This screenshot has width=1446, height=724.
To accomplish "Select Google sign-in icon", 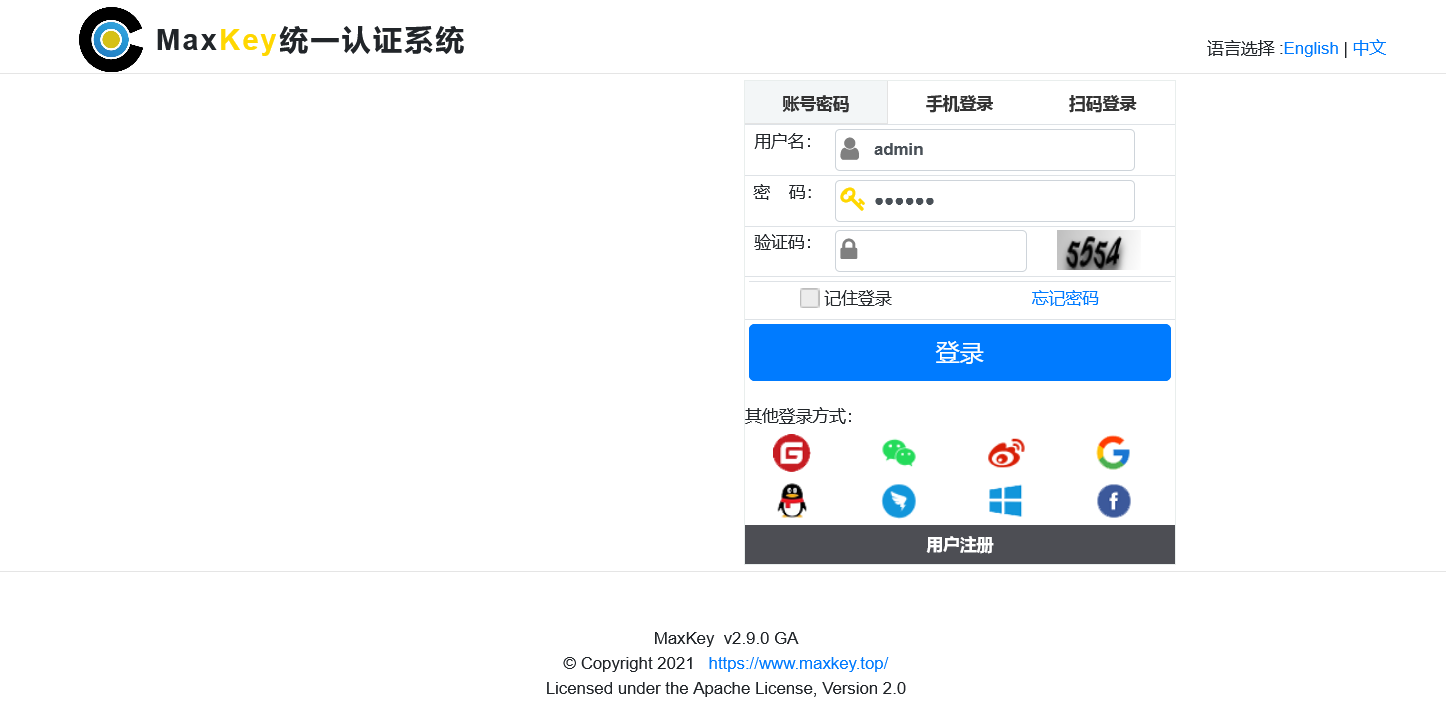I will point(1113,454).
